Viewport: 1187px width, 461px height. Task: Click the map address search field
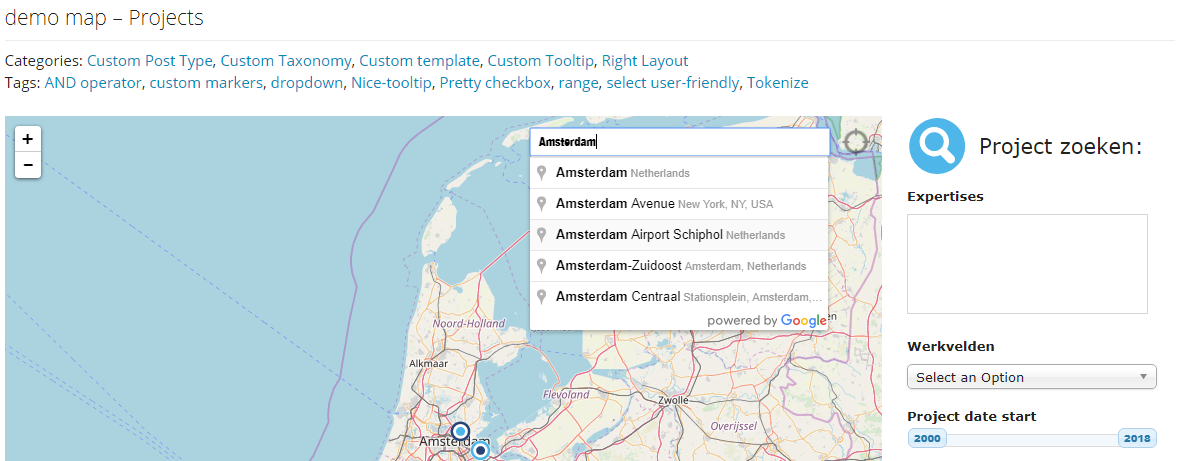[x=679, y=142]
